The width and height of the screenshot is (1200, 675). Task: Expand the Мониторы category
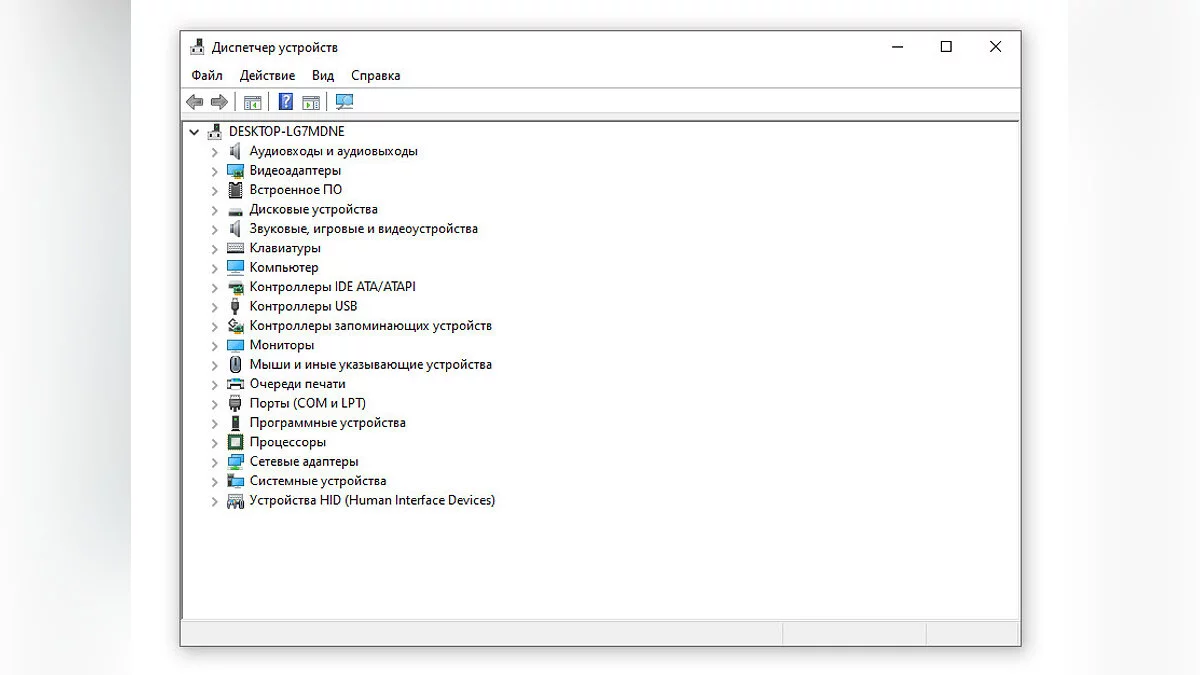214,346
